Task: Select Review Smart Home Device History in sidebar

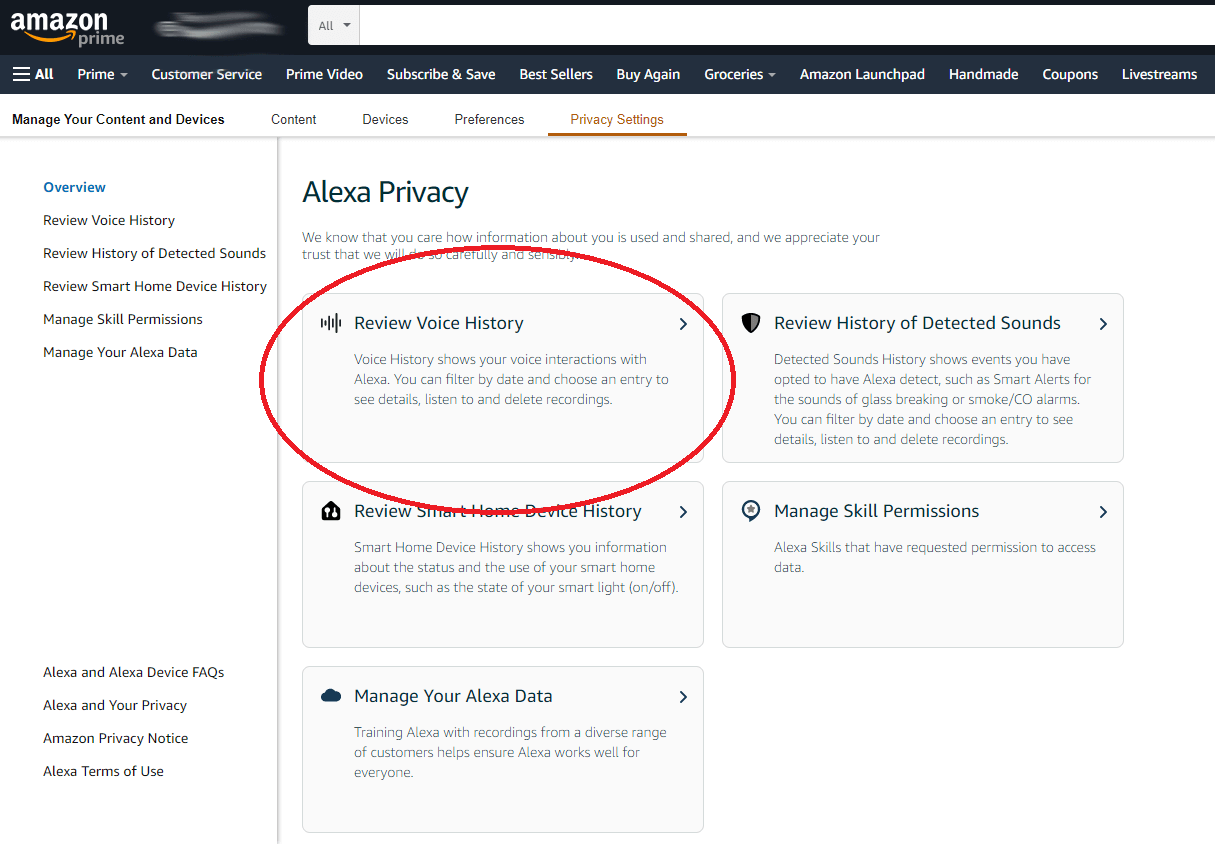Action: pos(155,286)
